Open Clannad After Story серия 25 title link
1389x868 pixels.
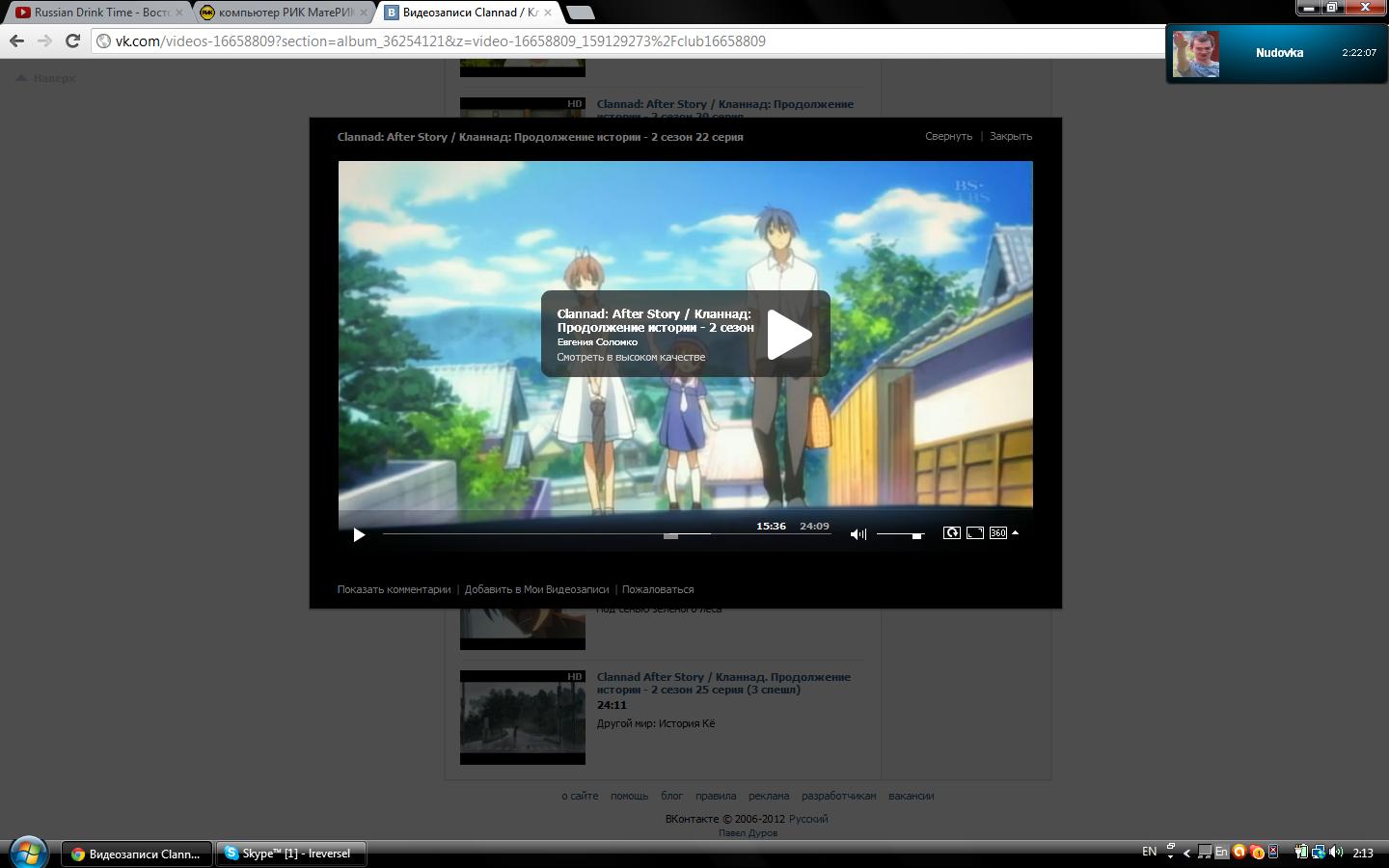(723, 683)
